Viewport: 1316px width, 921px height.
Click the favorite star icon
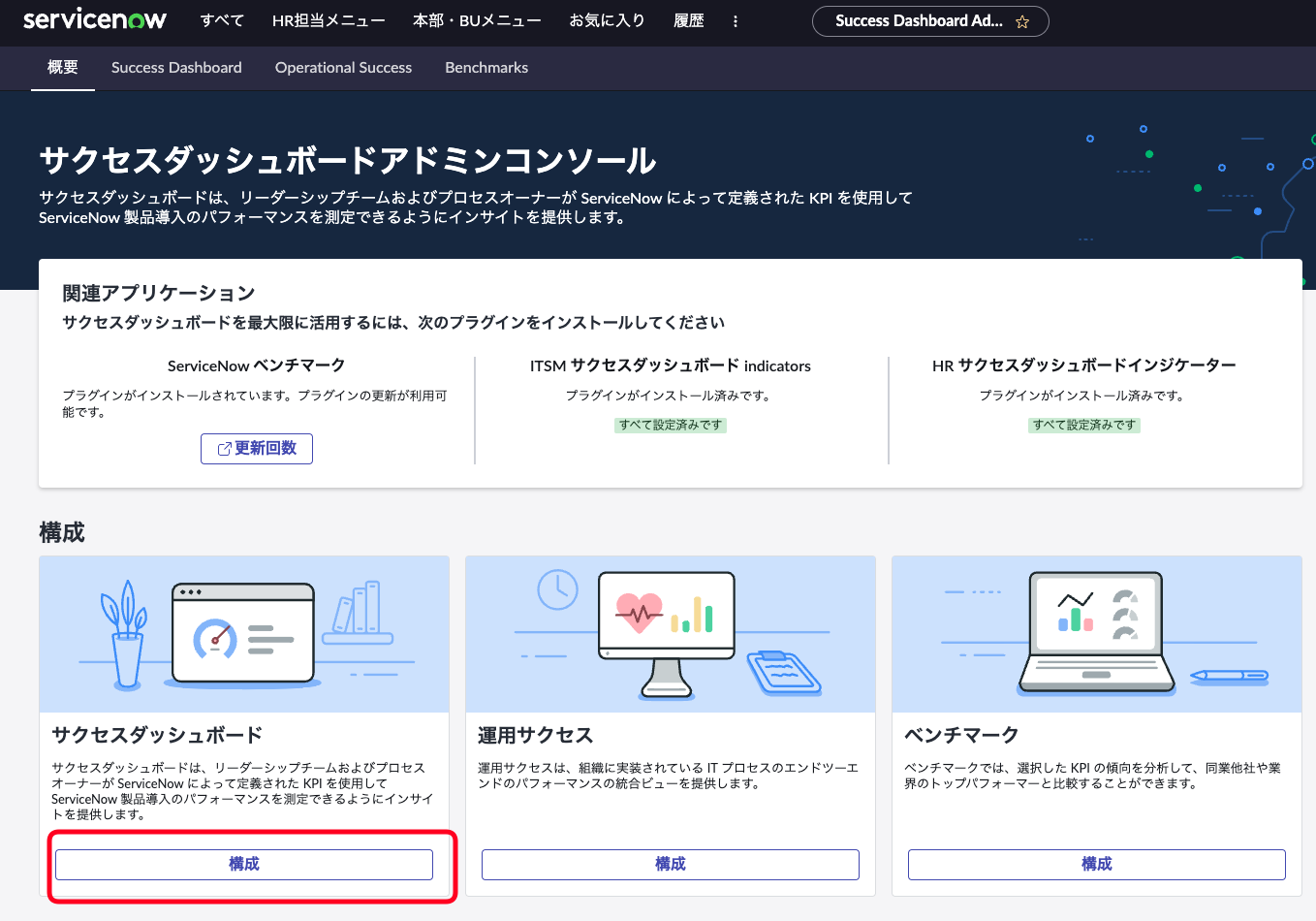tap(1022, 21)
